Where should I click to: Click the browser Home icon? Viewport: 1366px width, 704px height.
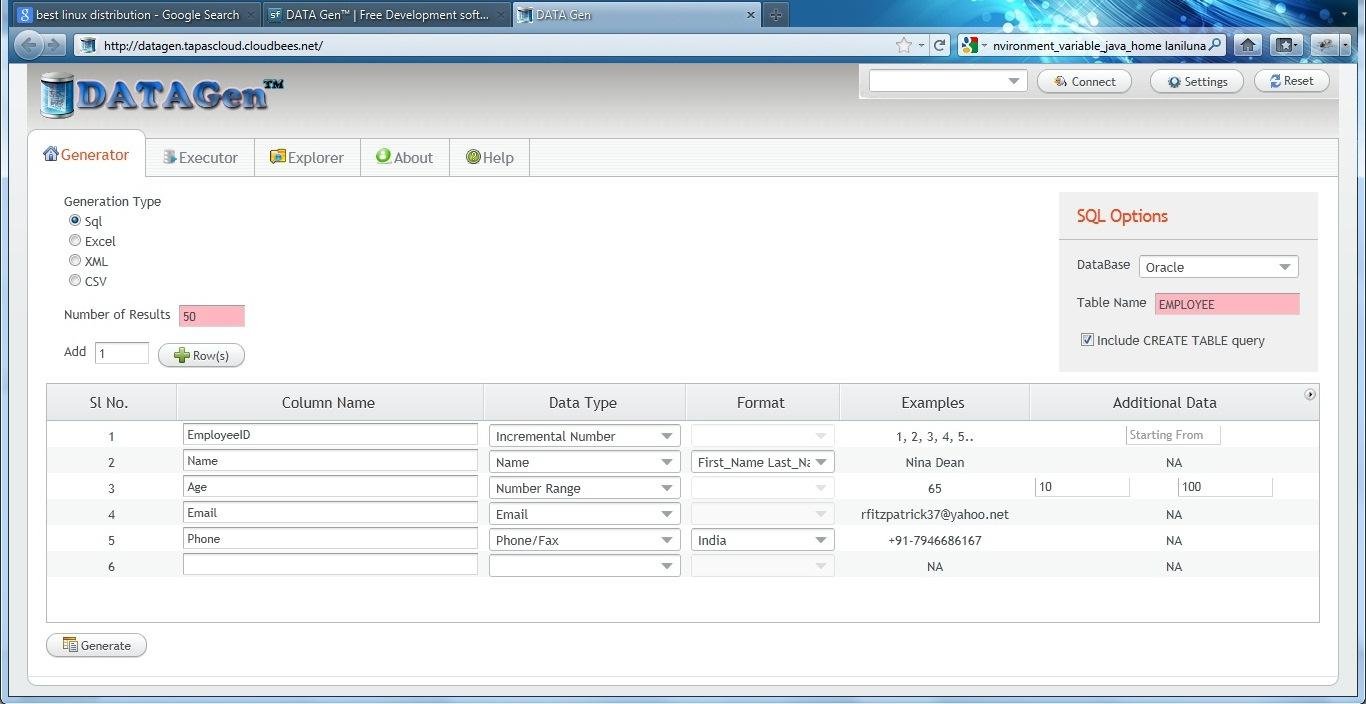click(x=1247, y=45)
